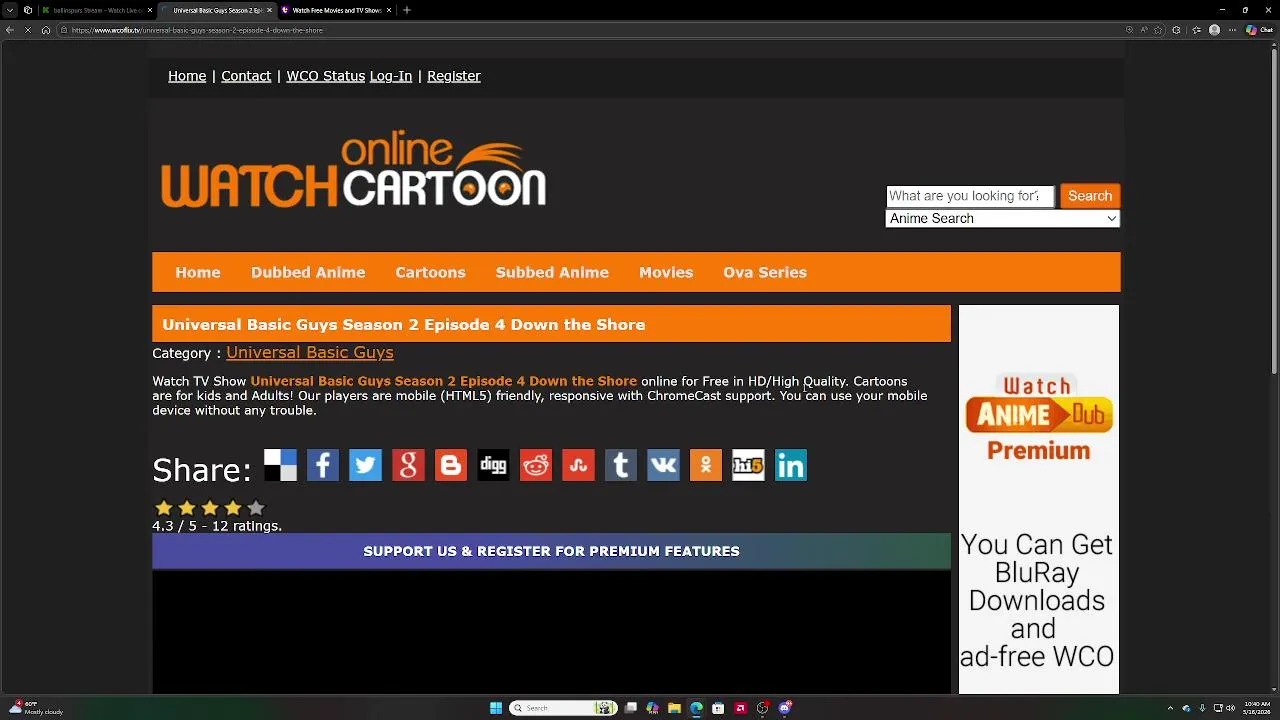Rate the episode one star

point(164,508)
